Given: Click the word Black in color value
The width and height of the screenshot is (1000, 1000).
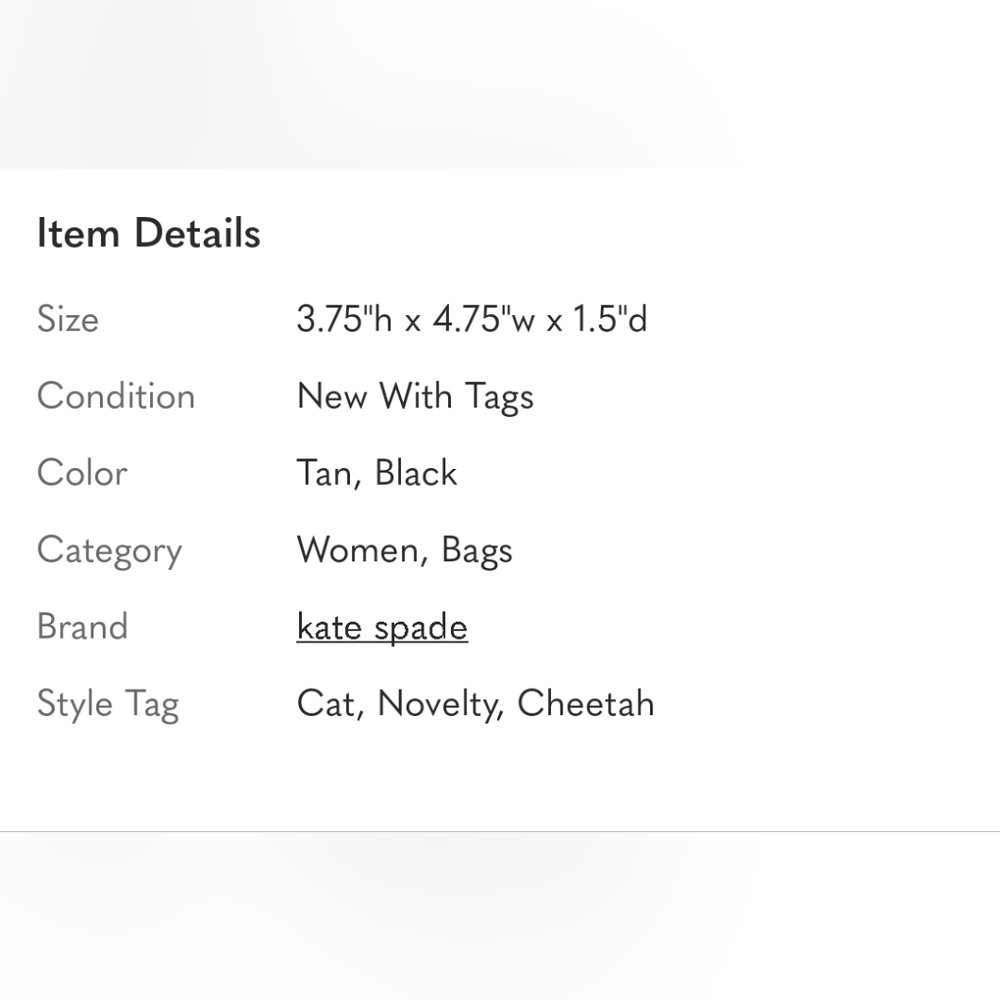Looking at the screenshot, I should tap(416, 473).
